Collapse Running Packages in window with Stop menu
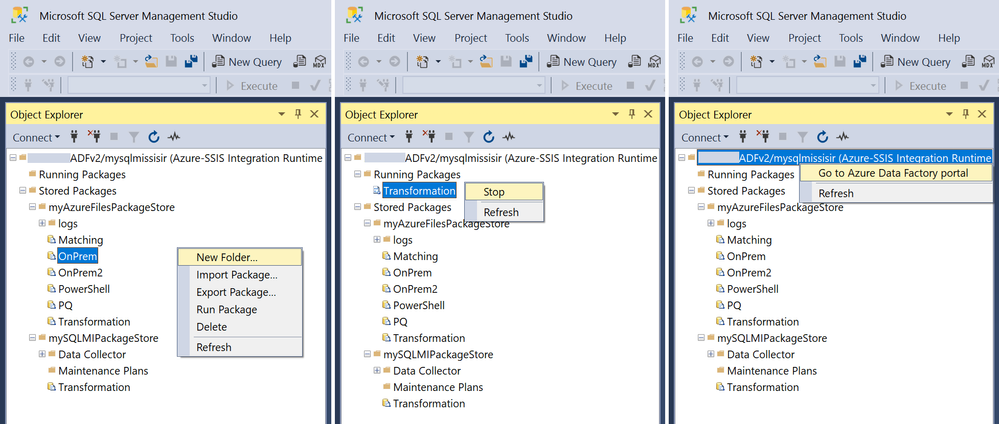 [x=358, y=175]
